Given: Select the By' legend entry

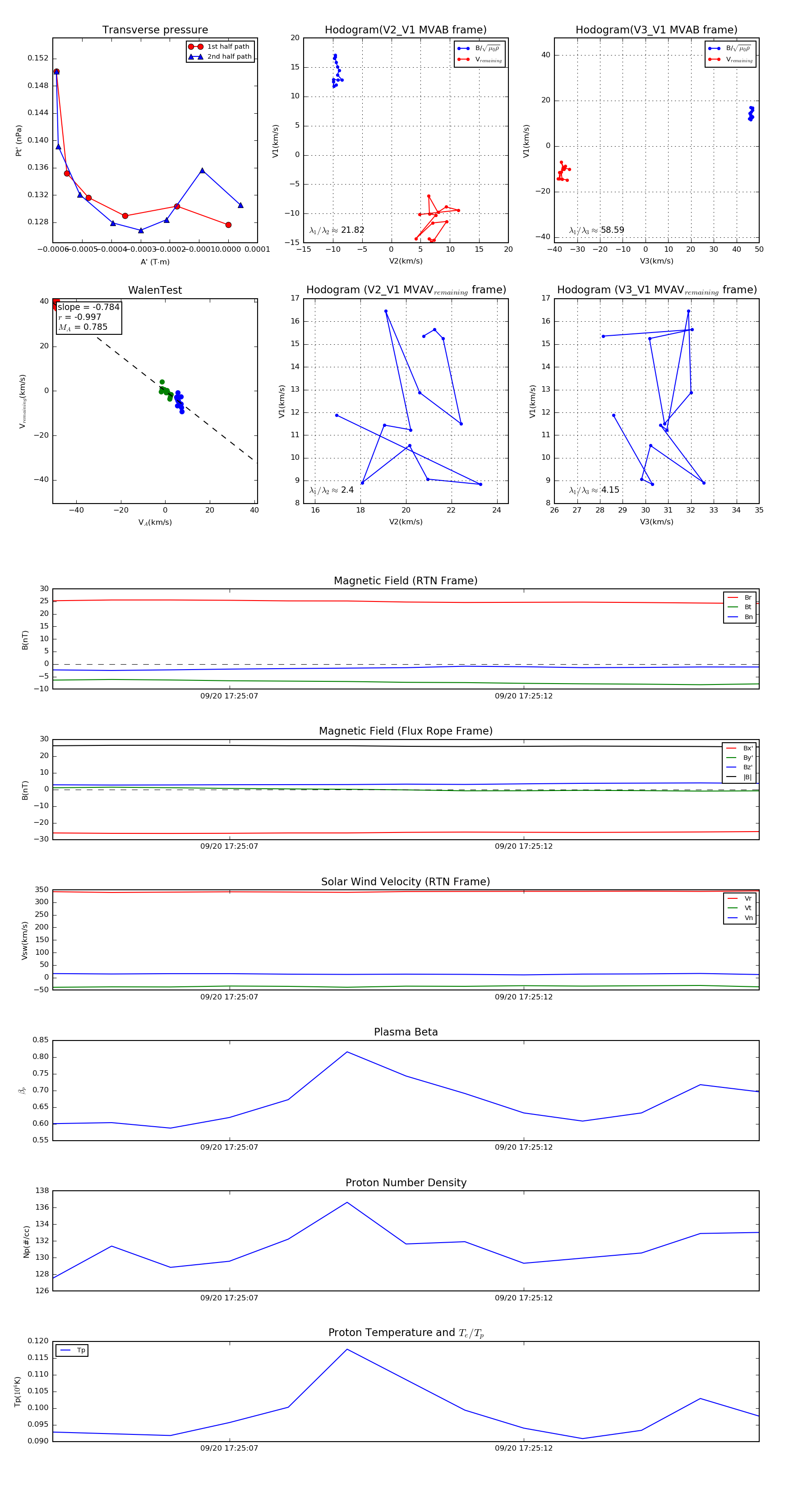Looking at the screenshot, I should [x=739, y=758].
